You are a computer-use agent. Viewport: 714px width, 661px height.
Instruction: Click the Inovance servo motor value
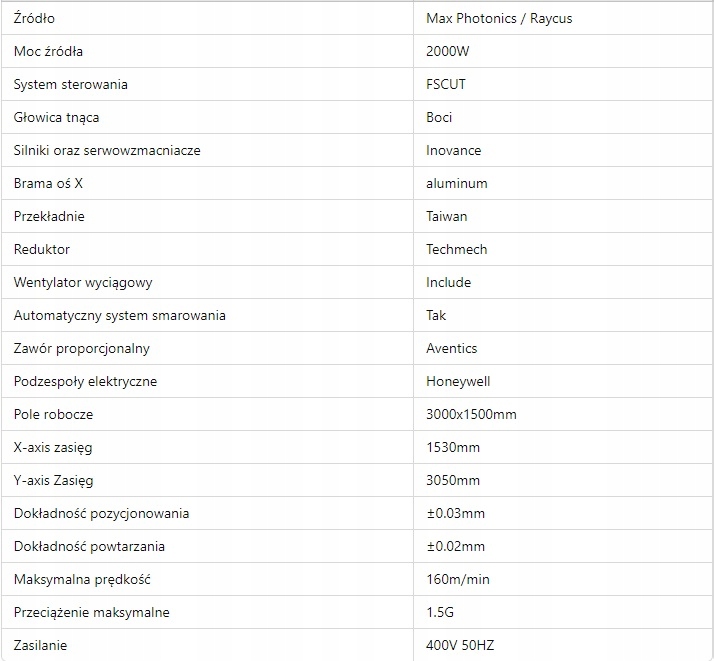click(454, 150)
